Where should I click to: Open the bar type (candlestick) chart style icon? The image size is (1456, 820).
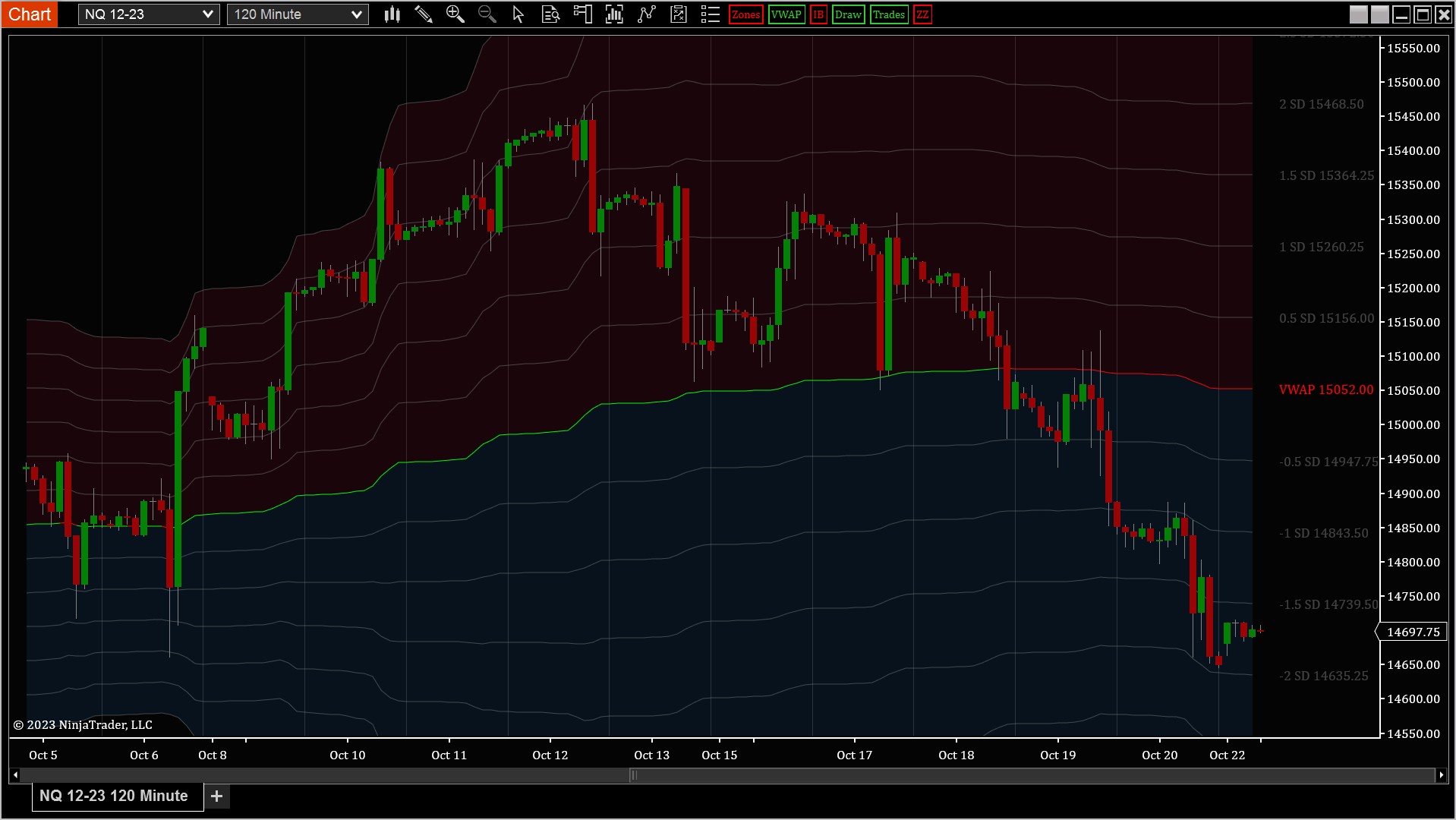(392, 14)
